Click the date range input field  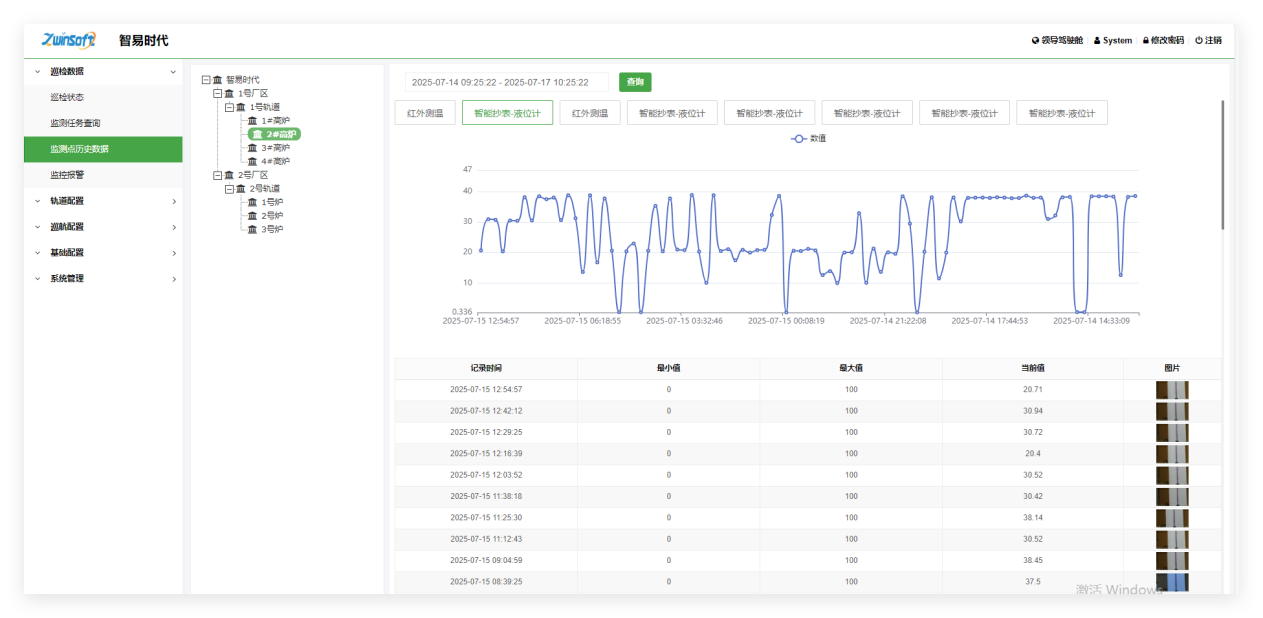pos(507,82)
